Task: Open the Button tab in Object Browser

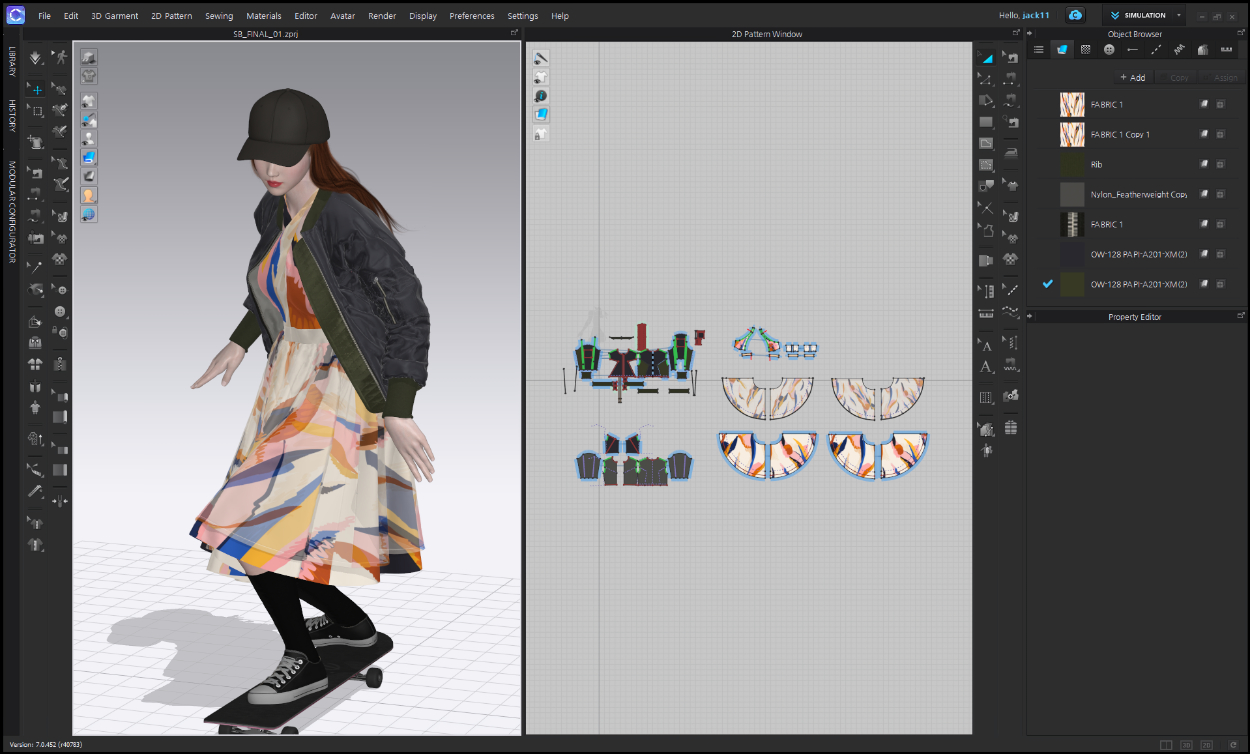Action: click(1109, 49)
